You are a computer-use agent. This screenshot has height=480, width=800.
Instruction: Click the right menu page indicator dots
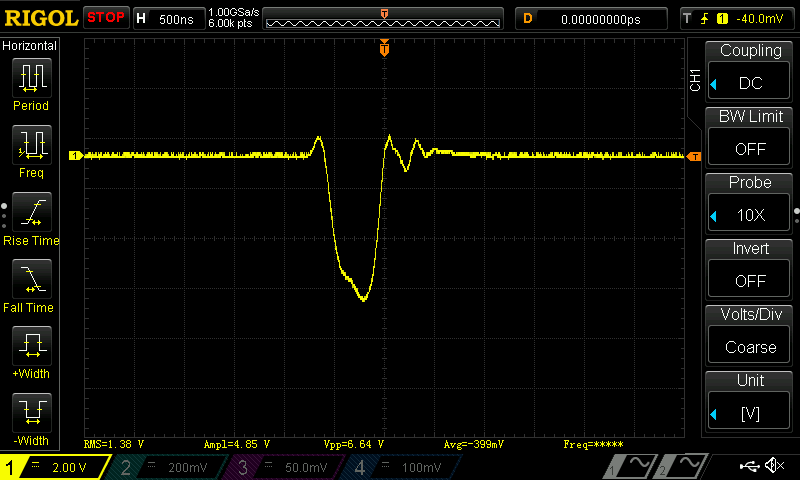coord(796,216)
